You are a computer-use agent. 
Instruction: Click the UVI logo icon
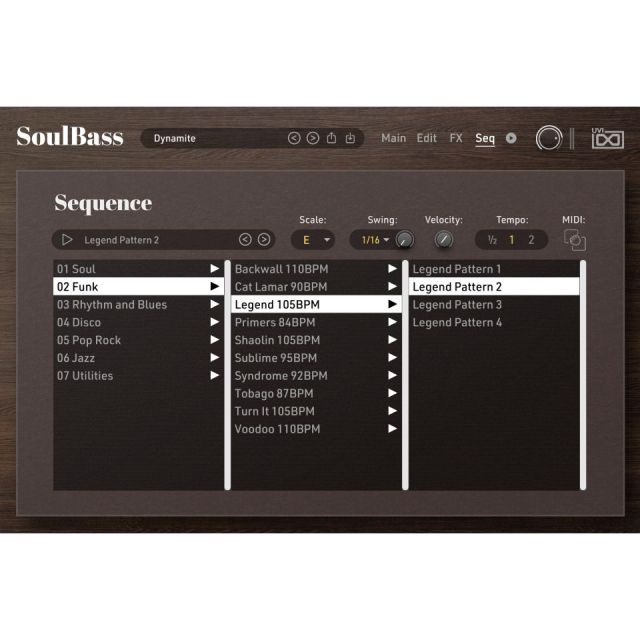[607, 138]
